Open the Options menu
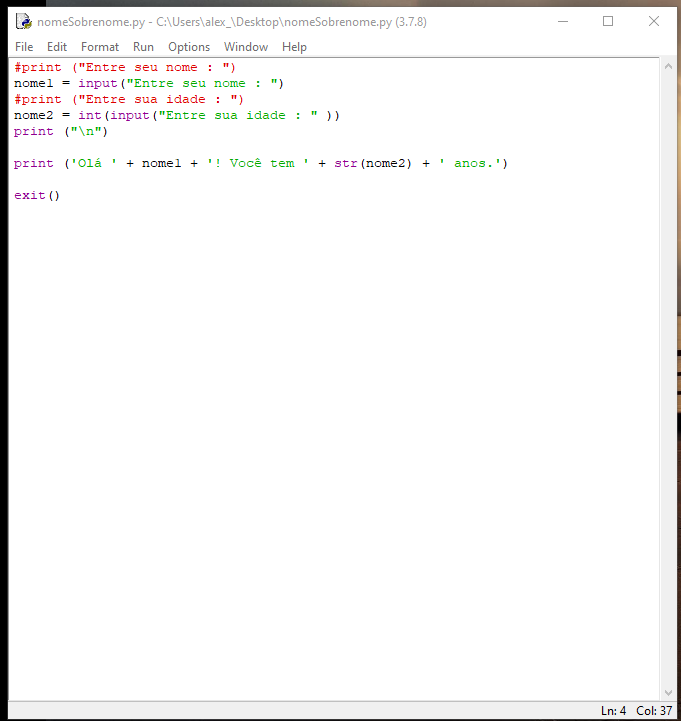Screen dimensions: 681x721 tap(189, 47)
